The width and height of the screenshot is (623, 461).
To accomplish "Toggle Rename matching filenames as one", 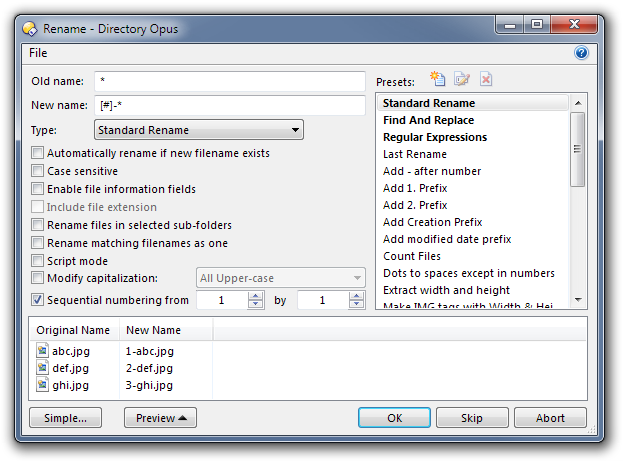I will [37, 243].
